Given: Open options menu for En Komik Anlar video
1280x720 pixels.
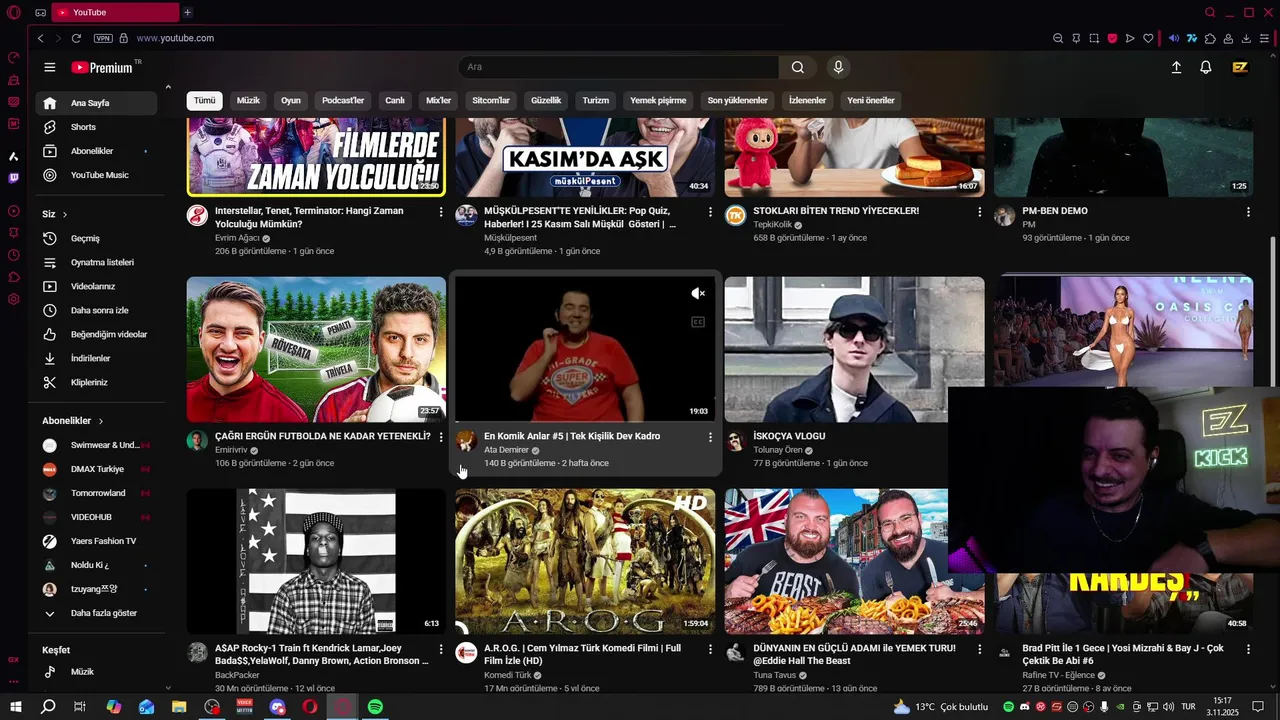Looking at the screenshot, I should pyautogui.click(x=710, y=437).
